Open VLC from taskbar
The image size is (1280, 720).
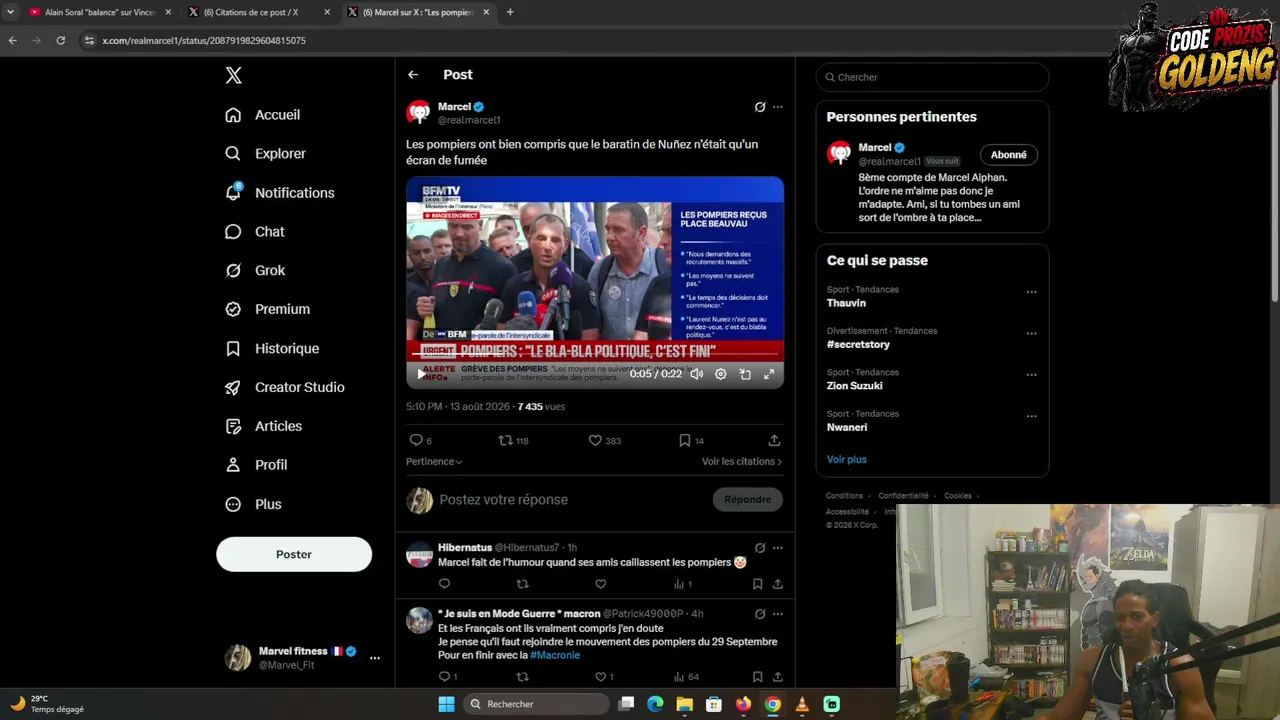coord(802,704)
